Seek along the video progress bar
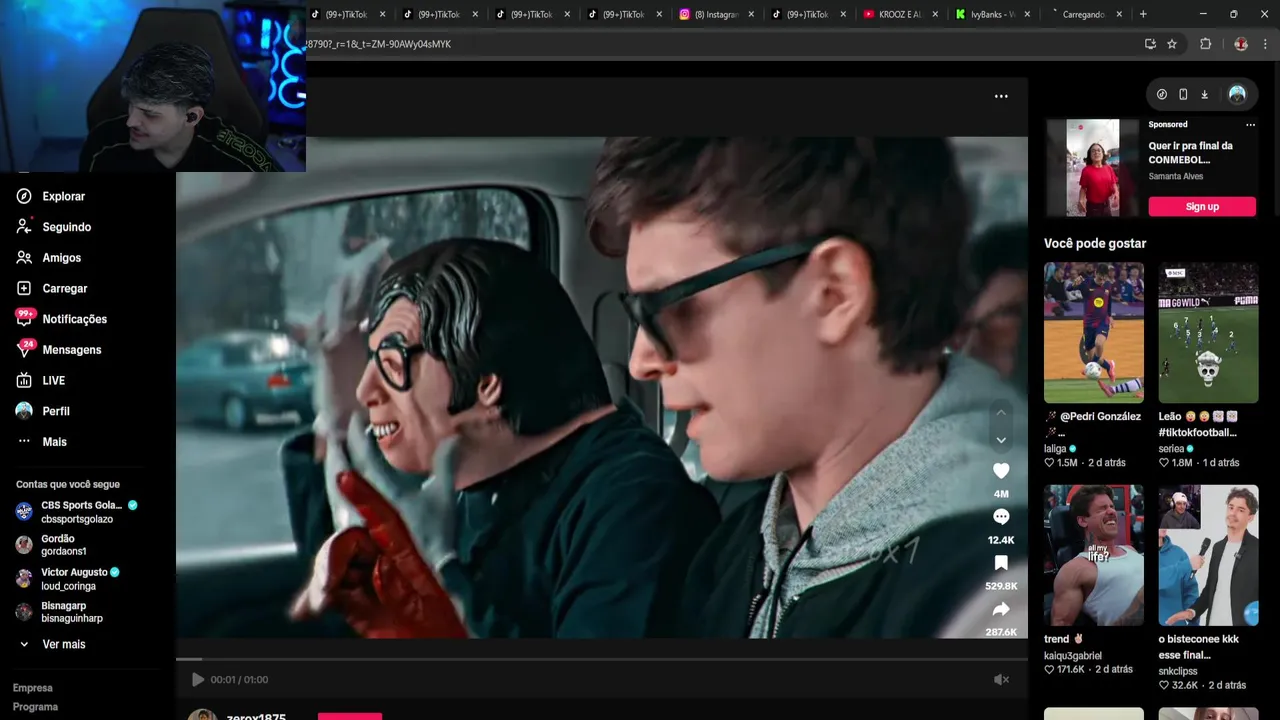This screenshot has width=1280, height=720. pyautogui.click(x=602, y=659)
